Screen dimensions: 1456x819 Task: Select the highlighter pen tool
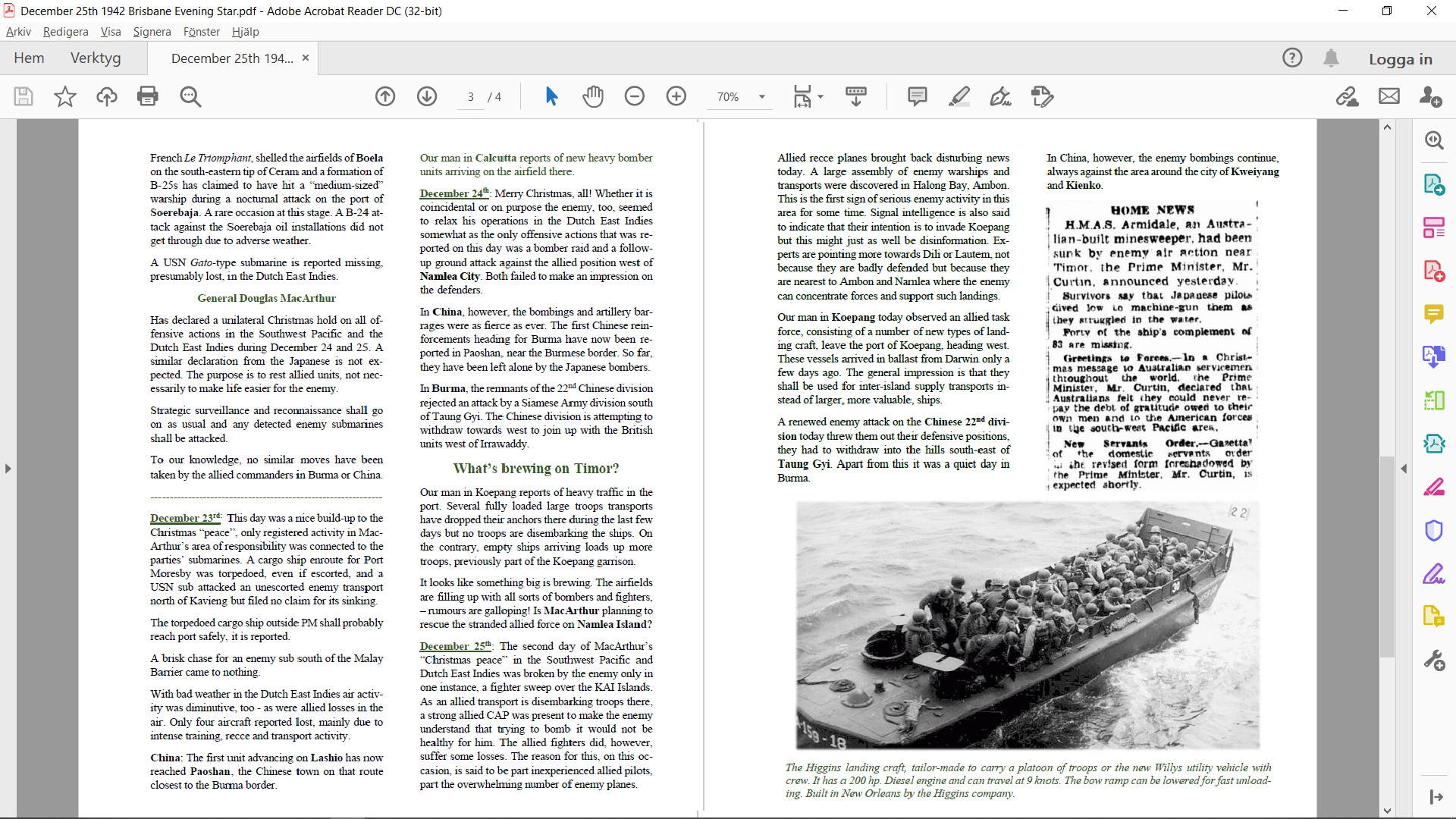959,96
